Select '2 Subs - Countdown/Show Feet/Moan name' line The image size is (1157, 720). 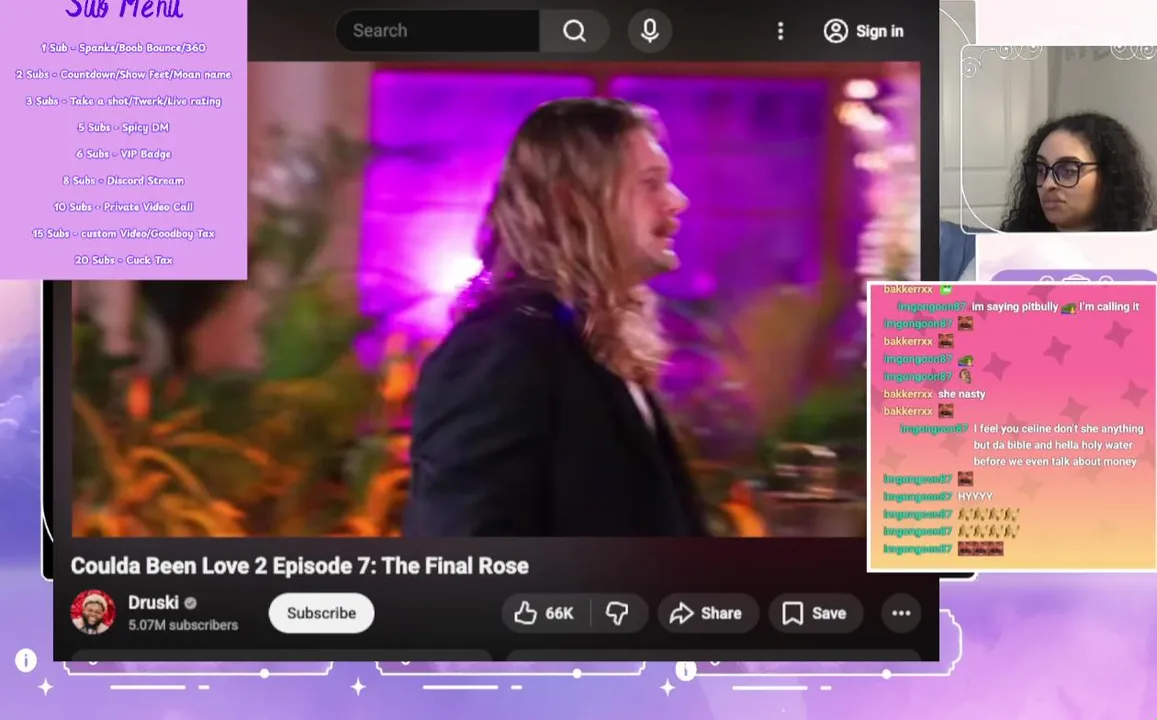(123, 75)
